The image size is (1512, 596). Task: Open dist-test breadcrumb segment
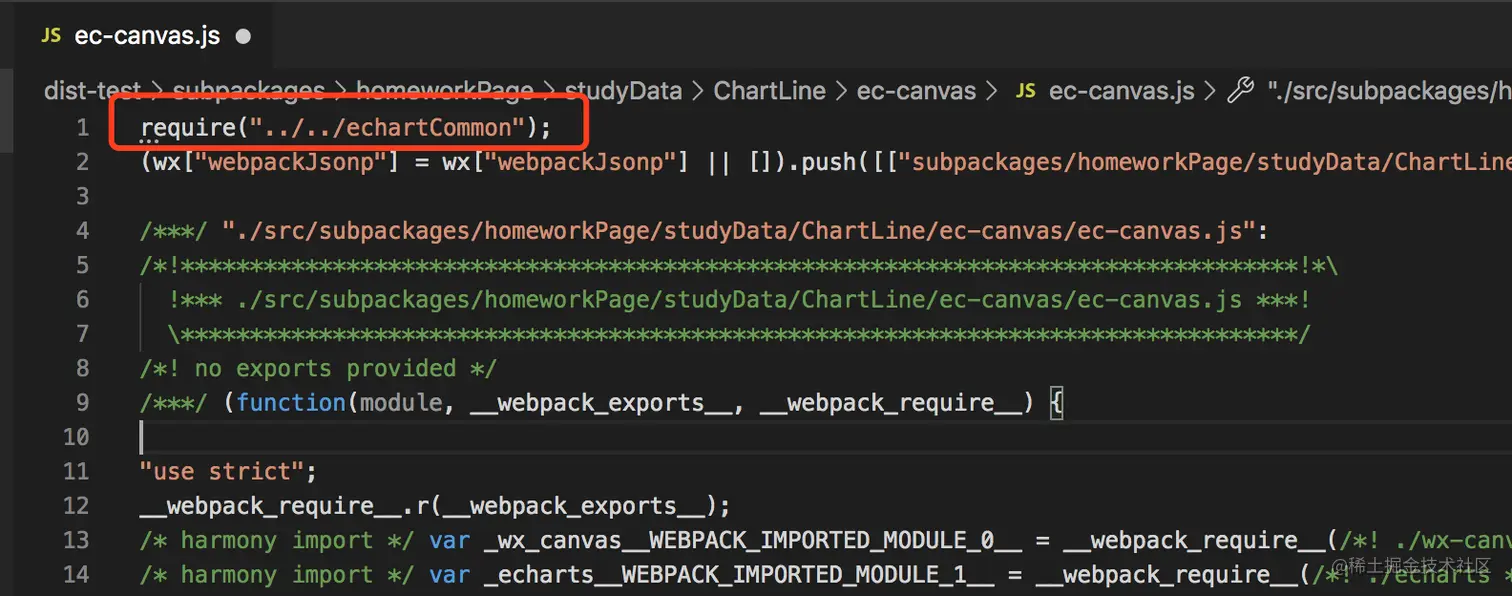[90, 91]
